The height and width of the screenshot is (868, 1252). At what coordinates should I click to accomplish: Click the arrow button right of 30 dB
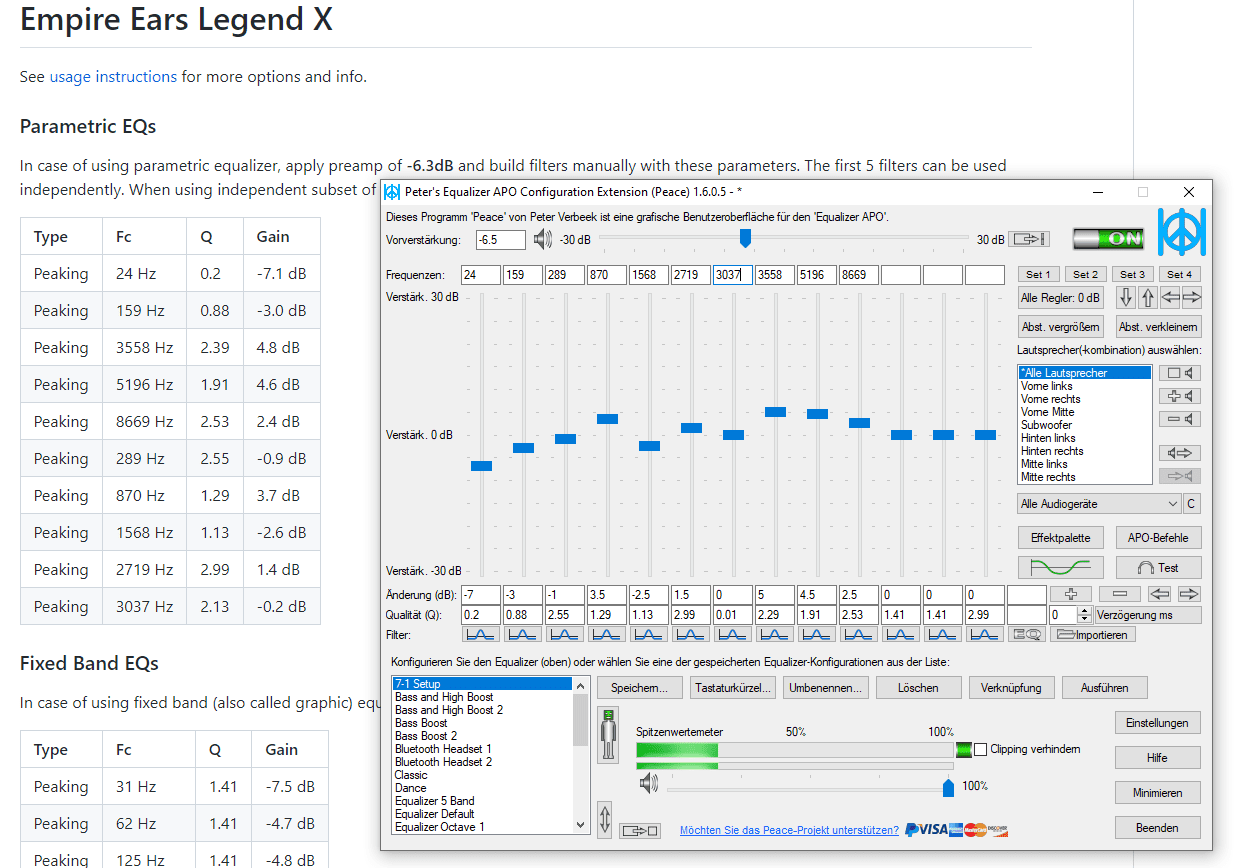(1029, 239)
